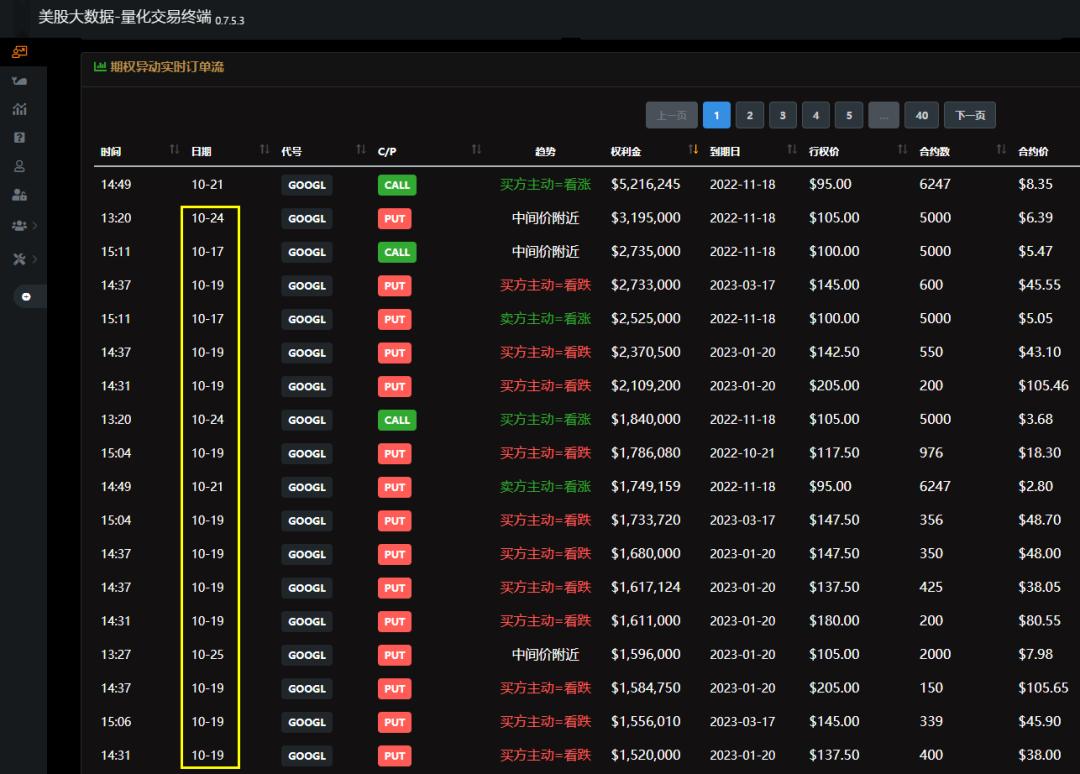Open the chart analytics sidebar icon

(x=19, y=109)
